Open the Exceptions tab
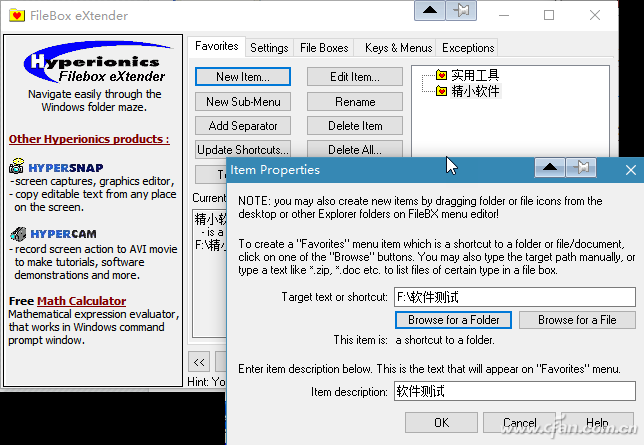The width and height of the screenshot is (644, 445). [x=468, y=48]
